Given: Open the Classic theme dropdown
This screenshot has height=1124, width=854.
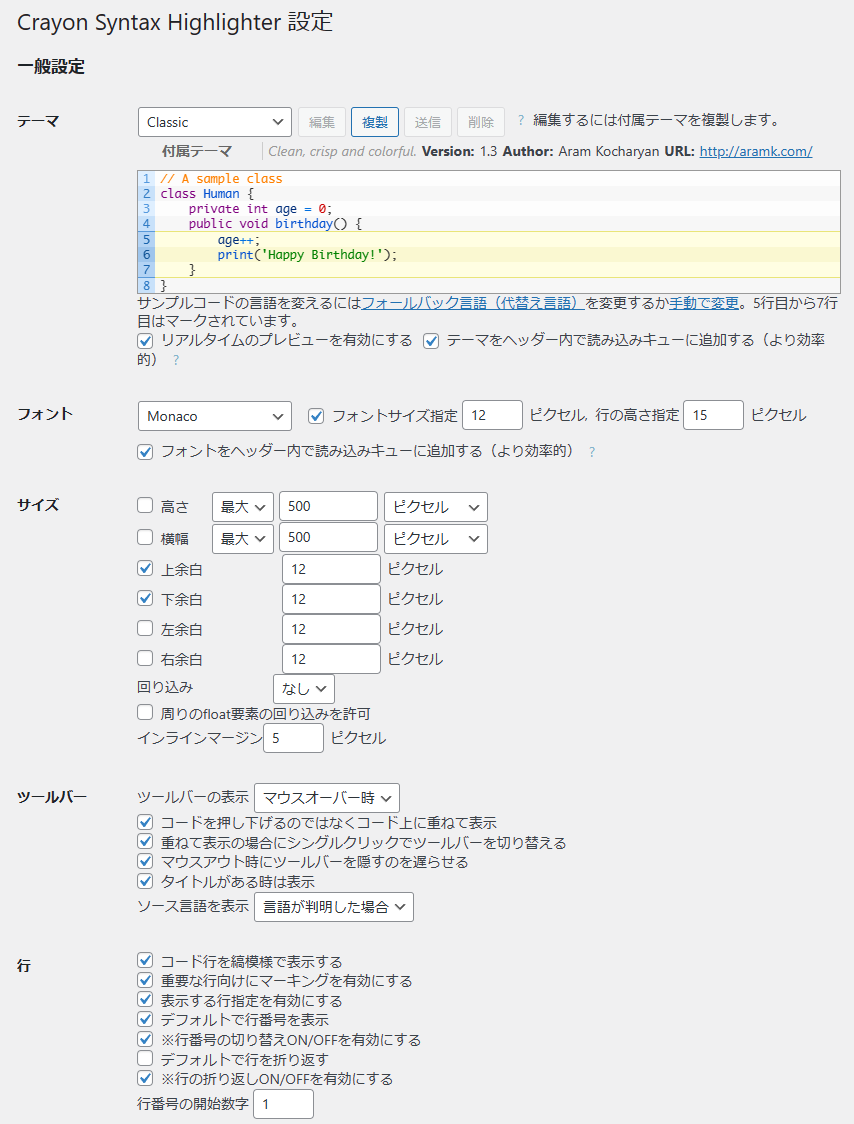Looking at the screenshot, I should pyautogui.click(x=214, y=122).
